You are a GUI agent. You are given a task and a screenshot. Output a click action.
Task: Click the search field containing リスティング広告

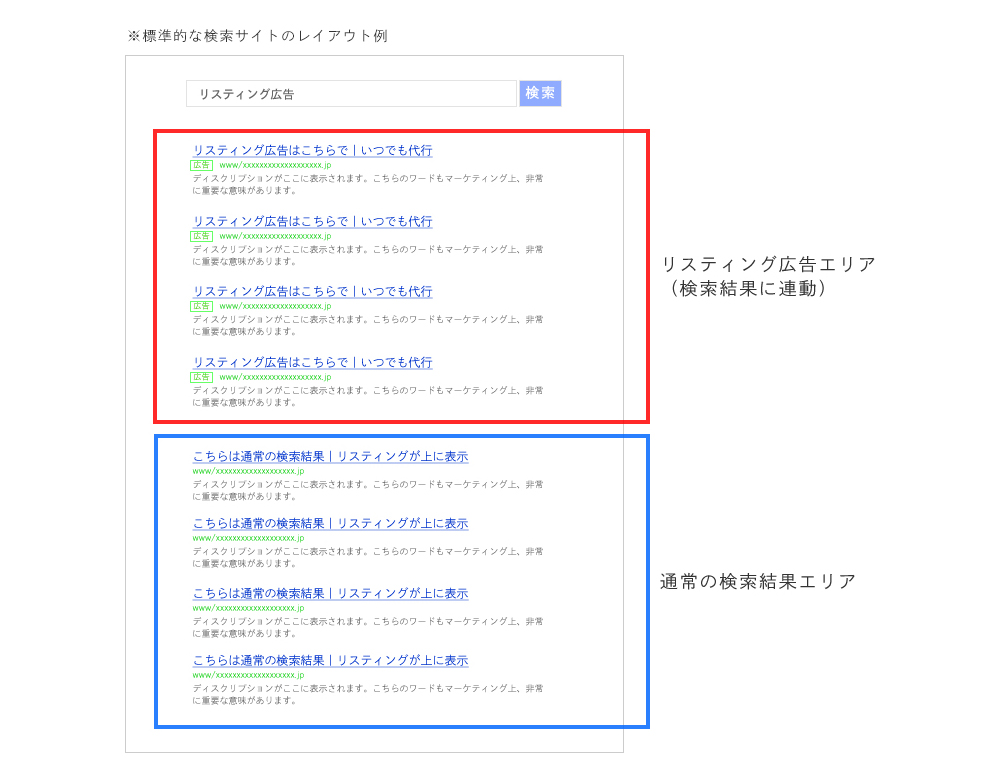coord(351,94)
